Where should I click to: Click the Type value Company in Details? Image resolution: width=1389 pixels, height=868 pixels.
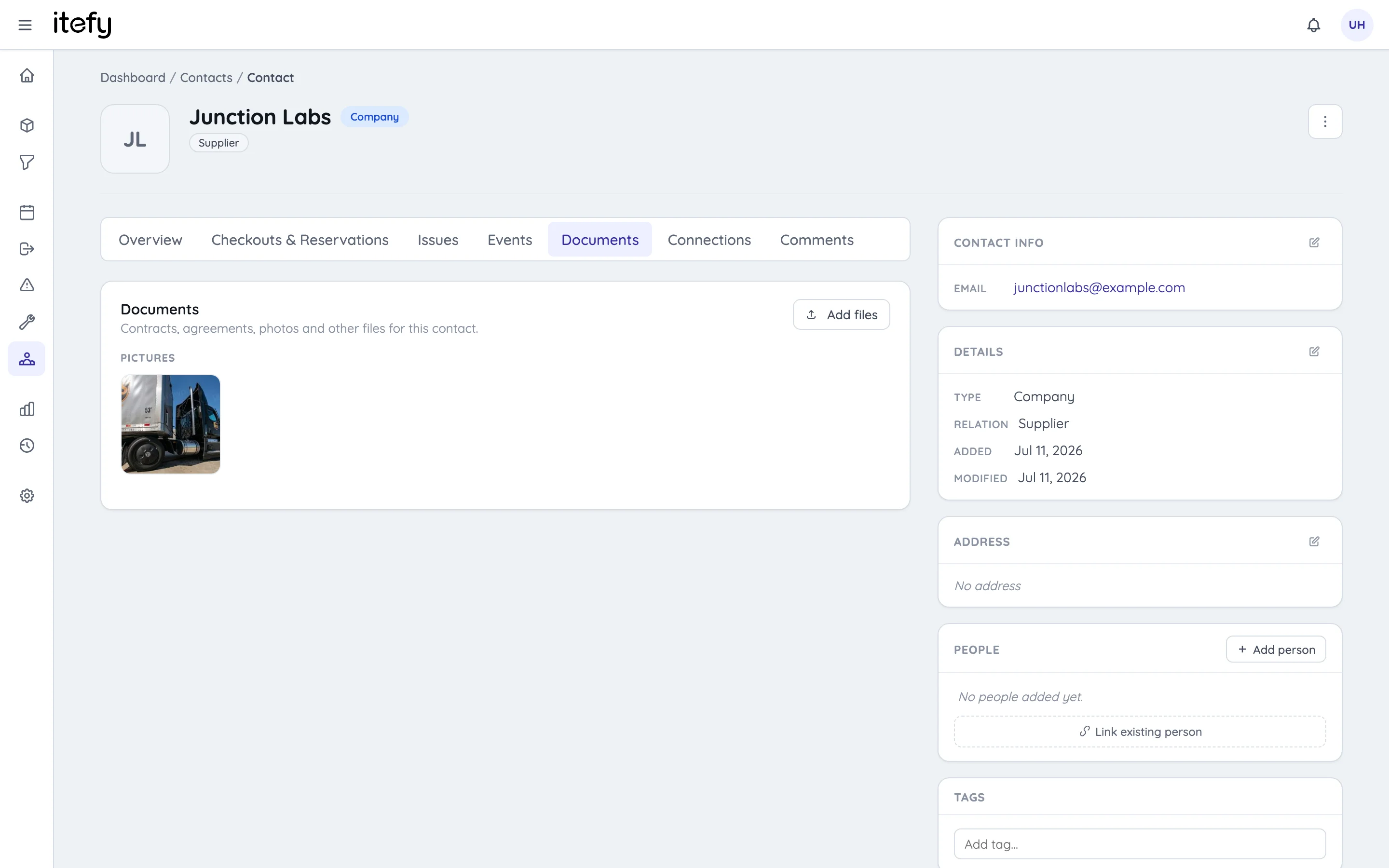pos(1044,397)
